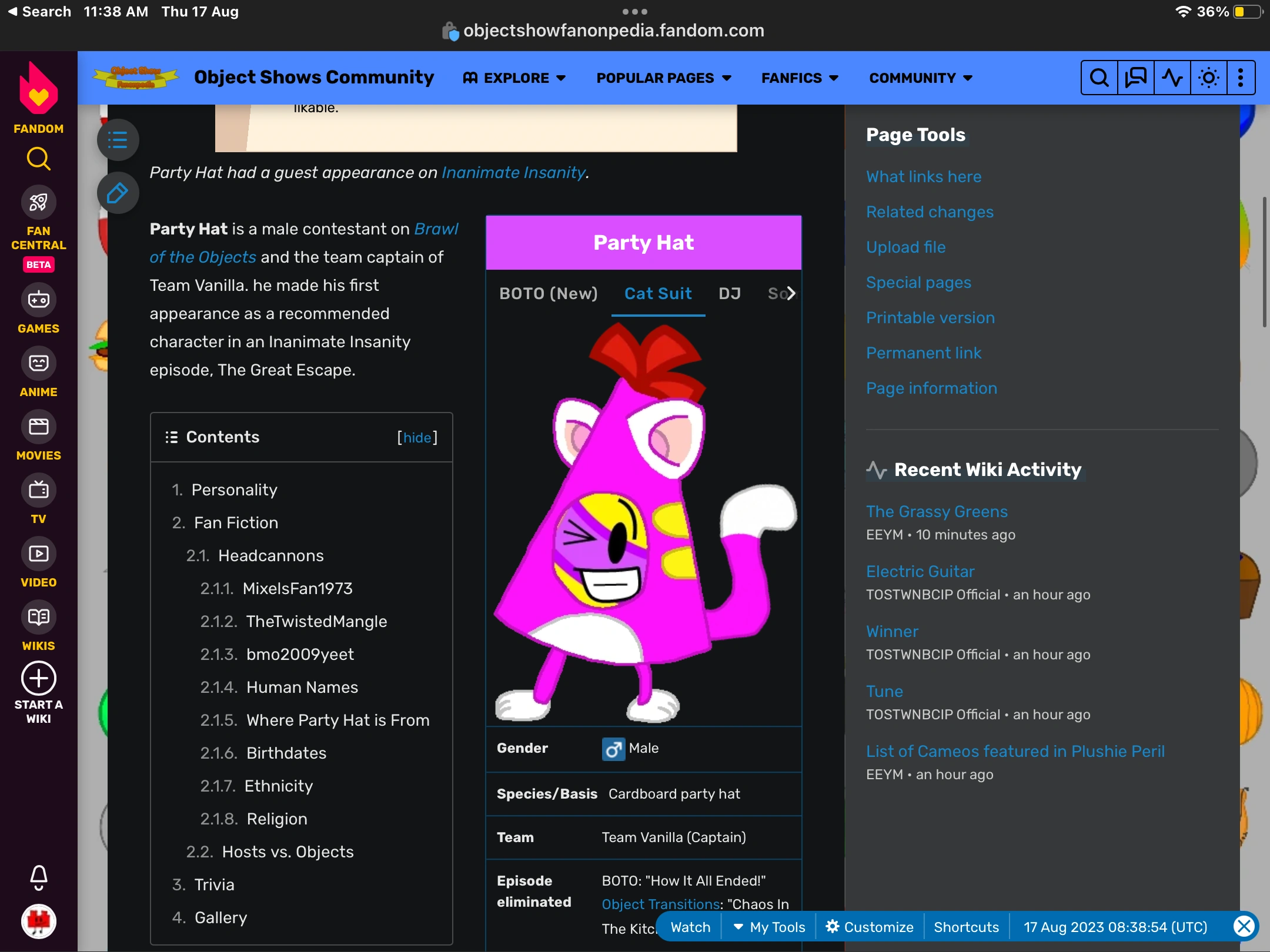Select the Wikis icon in the sidebar
This screenshot has width=1270, height=952.
(38, 617)
